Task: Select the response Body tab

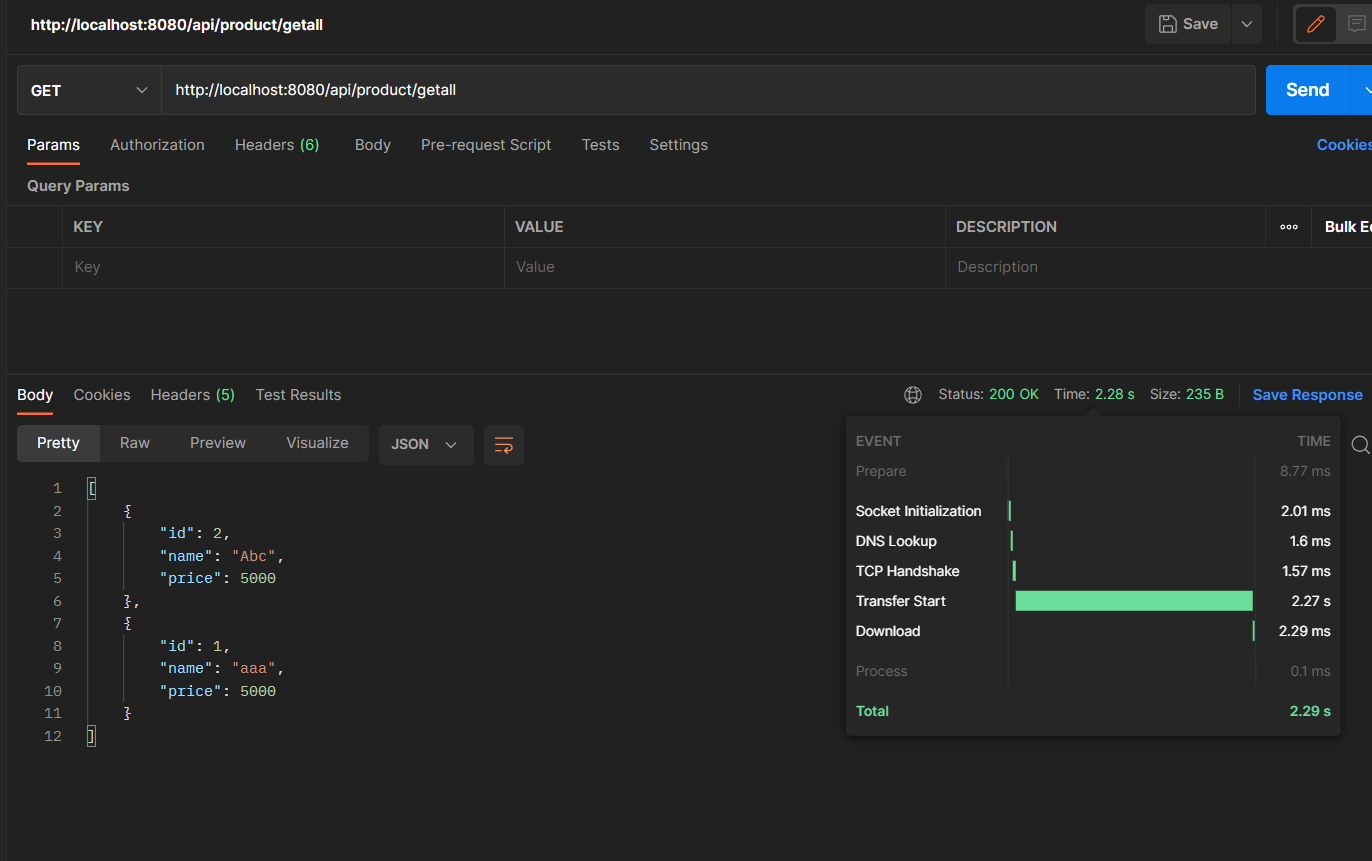Action: click(x=35, y=395)
